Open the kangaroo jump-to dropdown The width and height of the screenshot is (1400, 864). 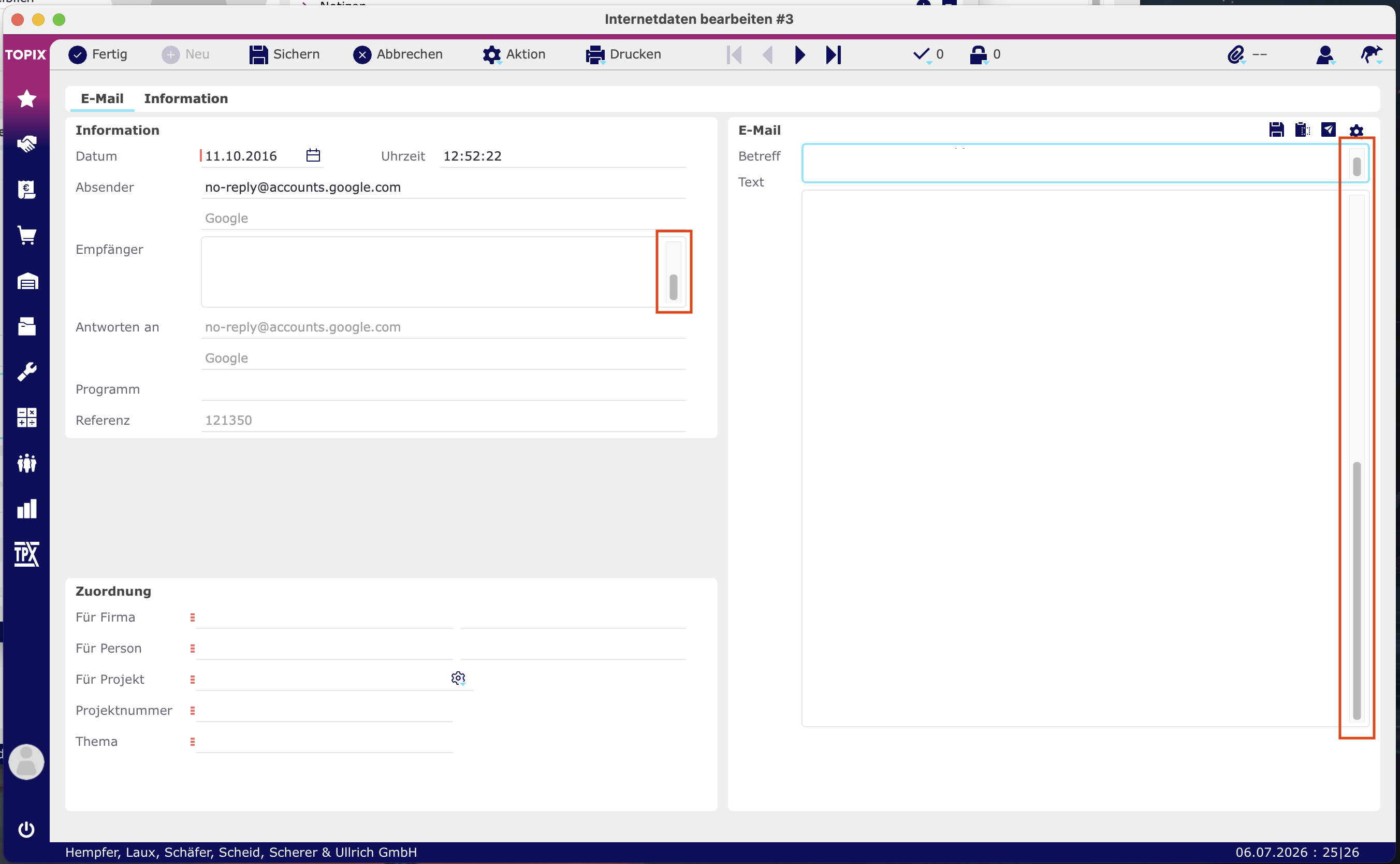[x=1372, y=55]
